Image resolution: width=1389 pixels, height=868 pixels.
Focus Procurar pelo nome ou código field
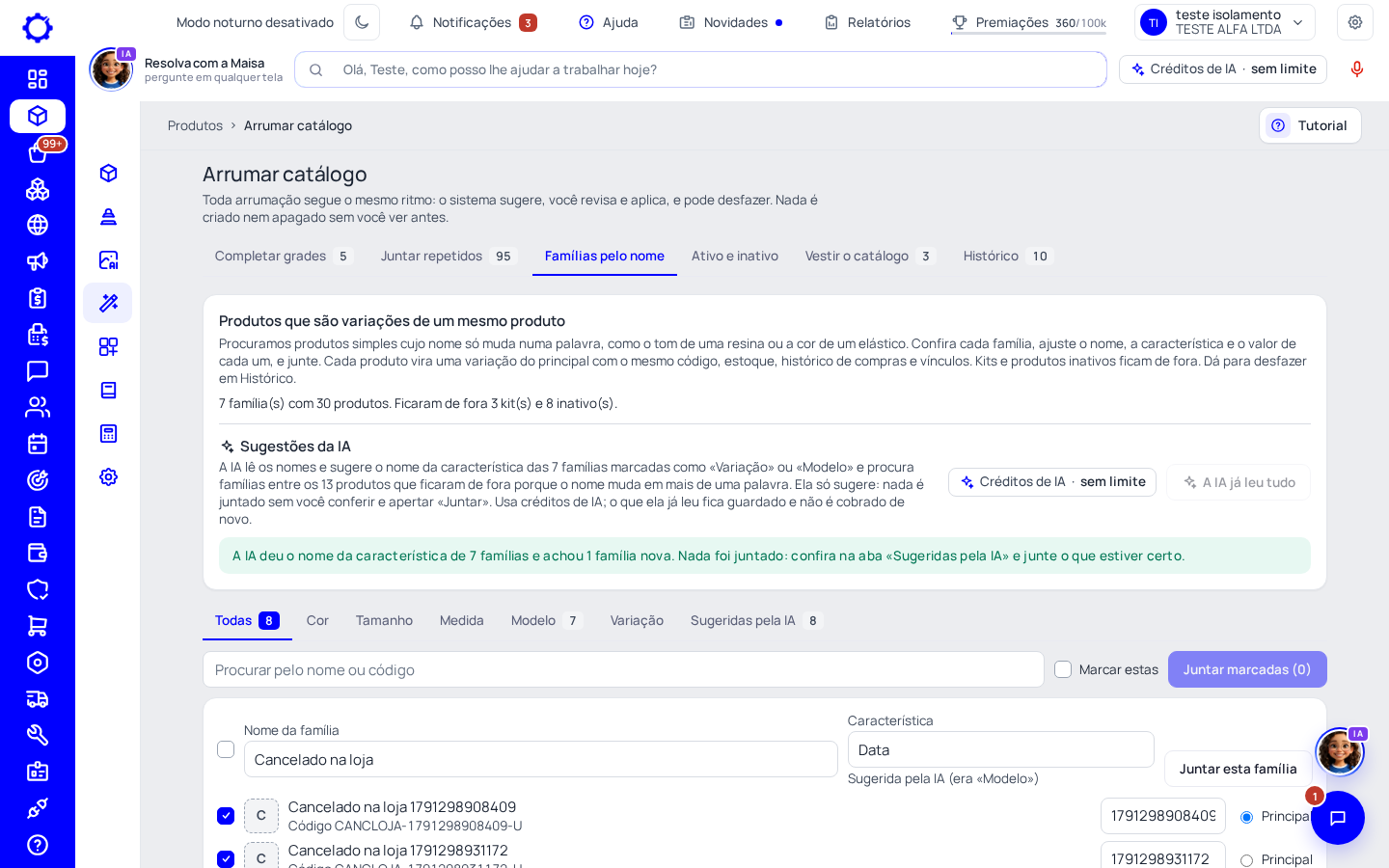click(623, 669)
